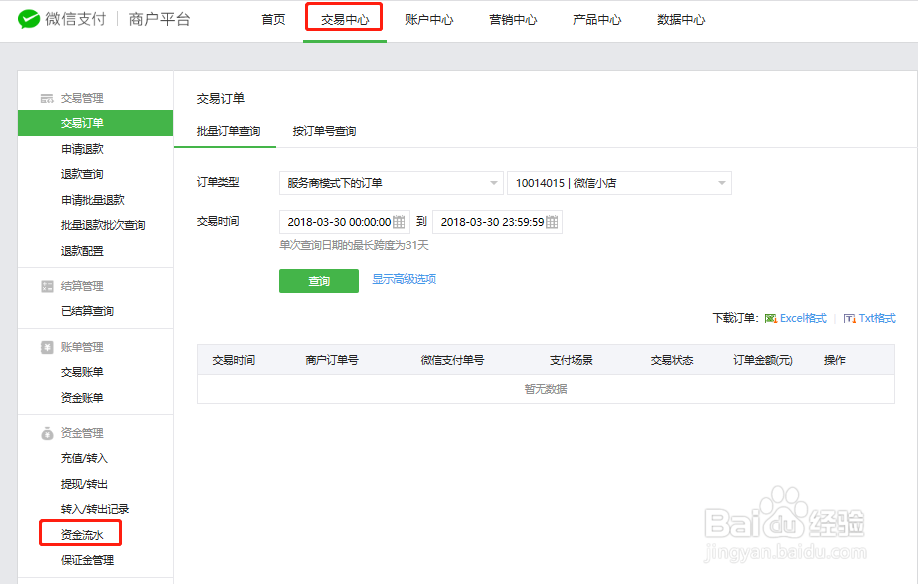
Task: Open 批量退款批次查询 in sidebar
Action: [x=103, y=225]
